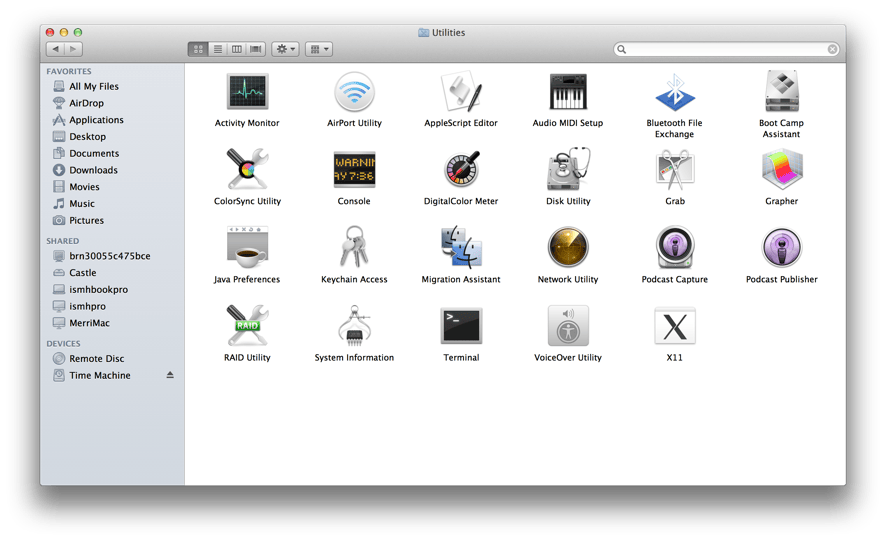Screen dimensions: 886x541
Task: Click Bluetooth File Exchange icon
Action: point(675,92)
